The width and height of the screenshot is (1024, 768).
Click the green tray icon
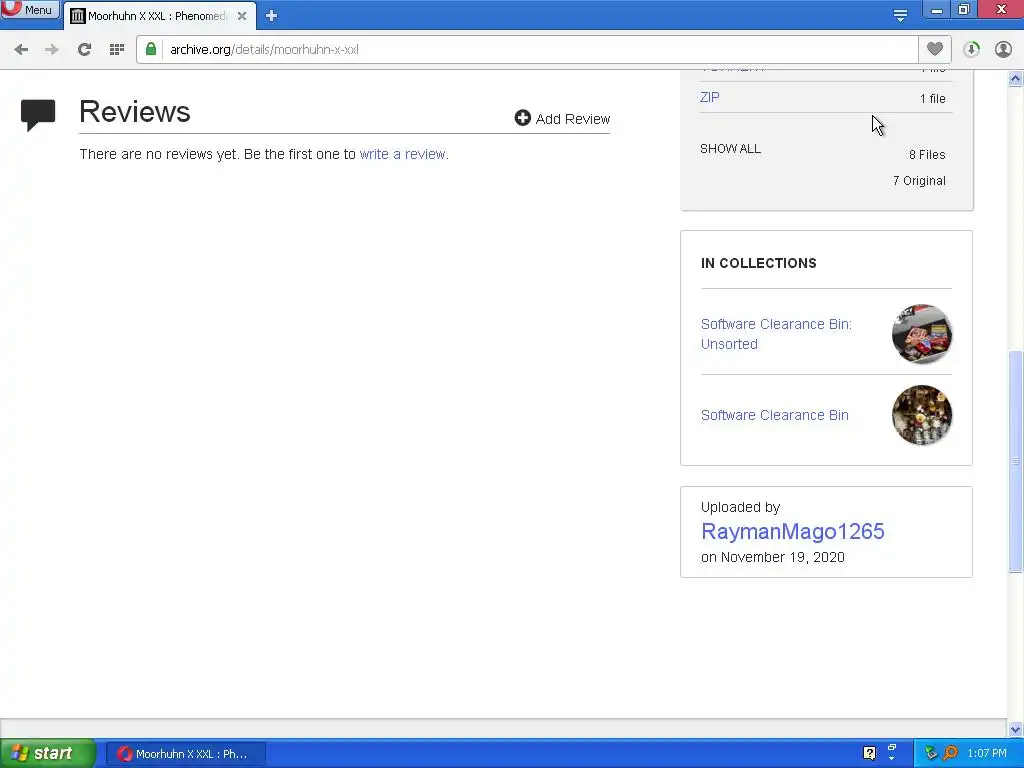[x=931, y=753]
